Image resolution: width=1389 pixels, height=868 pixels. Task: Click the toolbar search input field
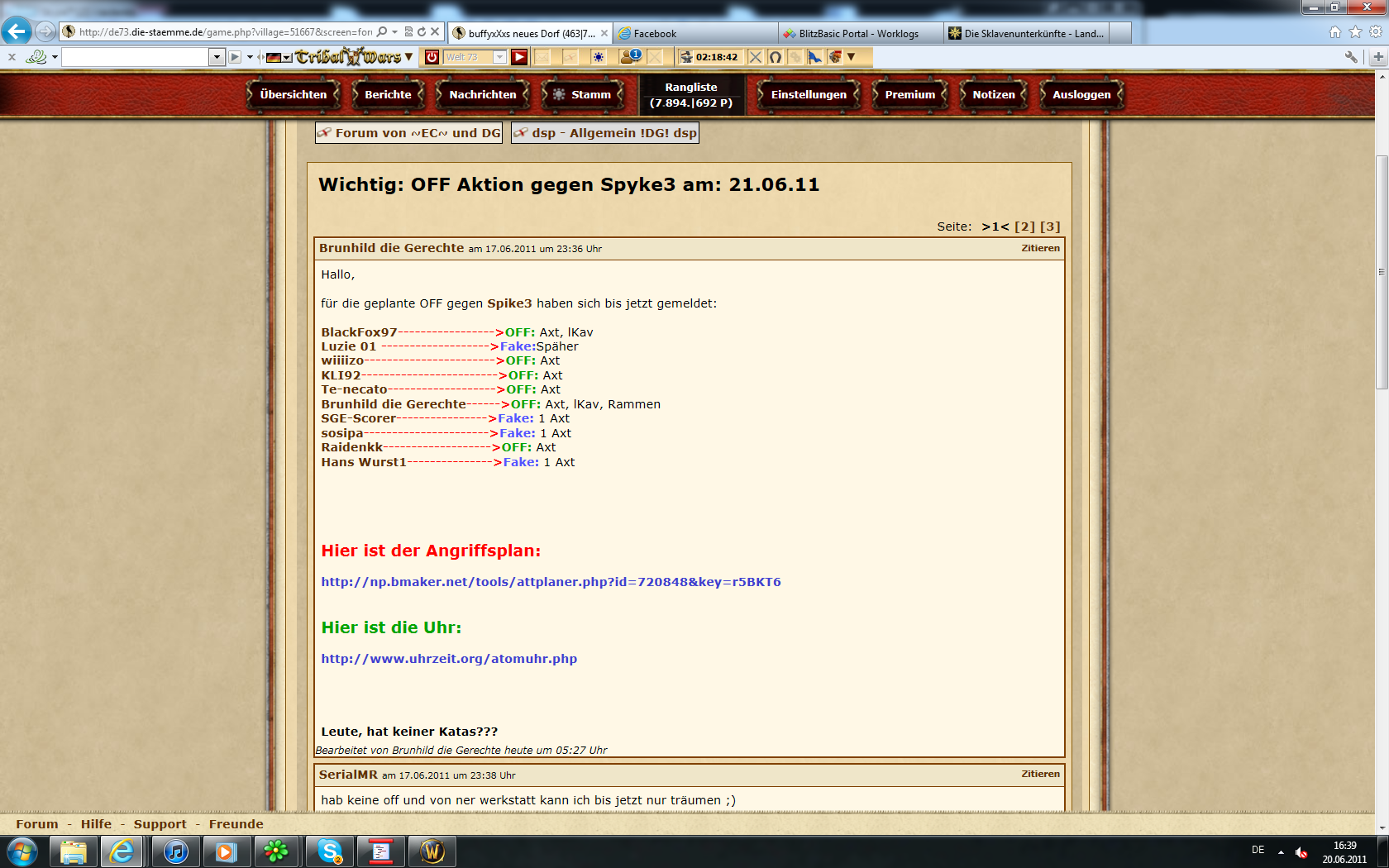(x=135, y=57)
